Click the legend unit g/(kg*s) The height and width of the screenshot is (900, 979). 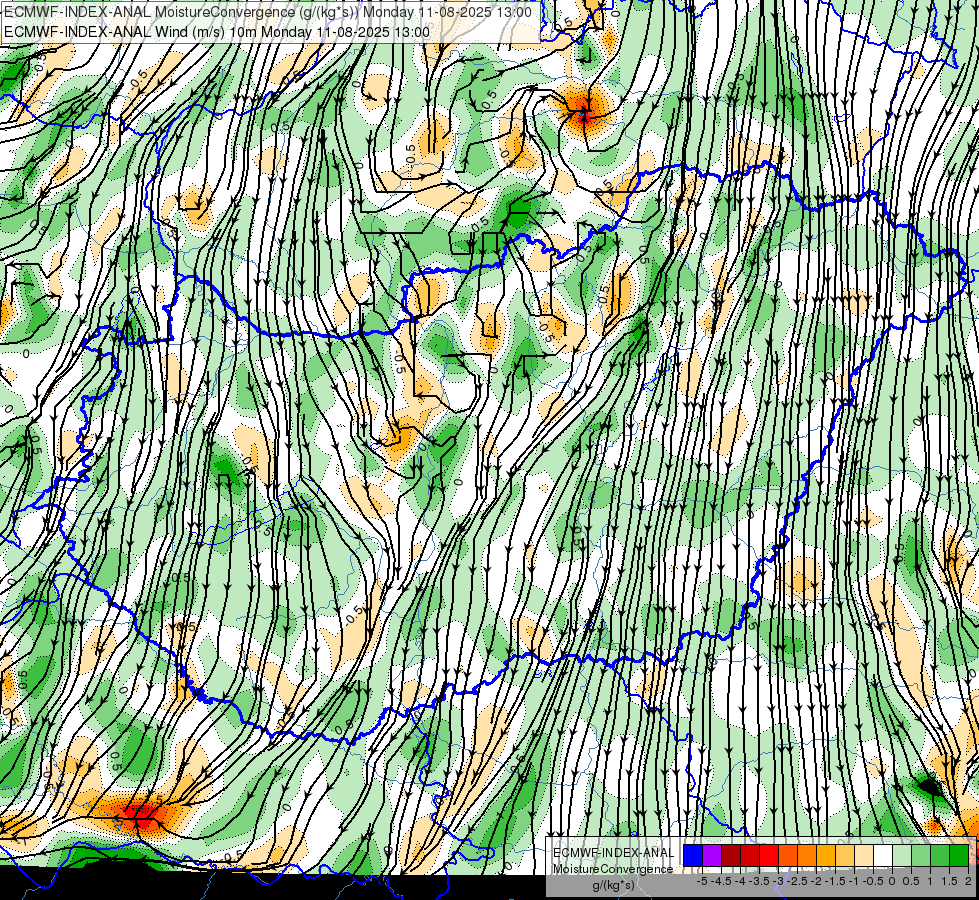[613, 885]
